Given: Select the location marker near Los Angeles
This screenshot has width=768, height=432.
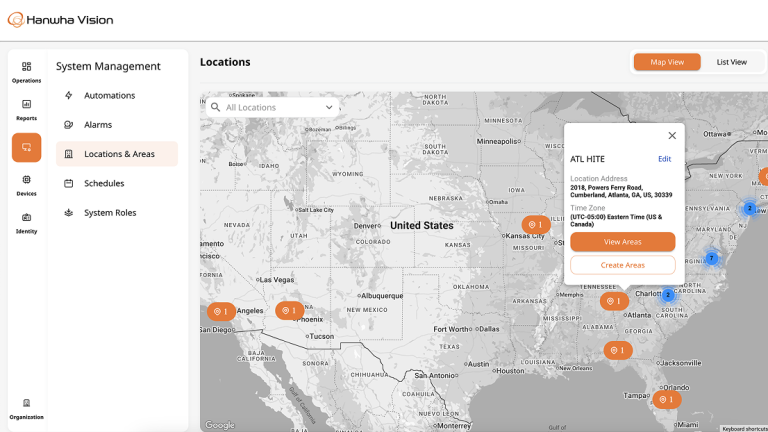Looking at the screenshot, I should pos(221,312).
